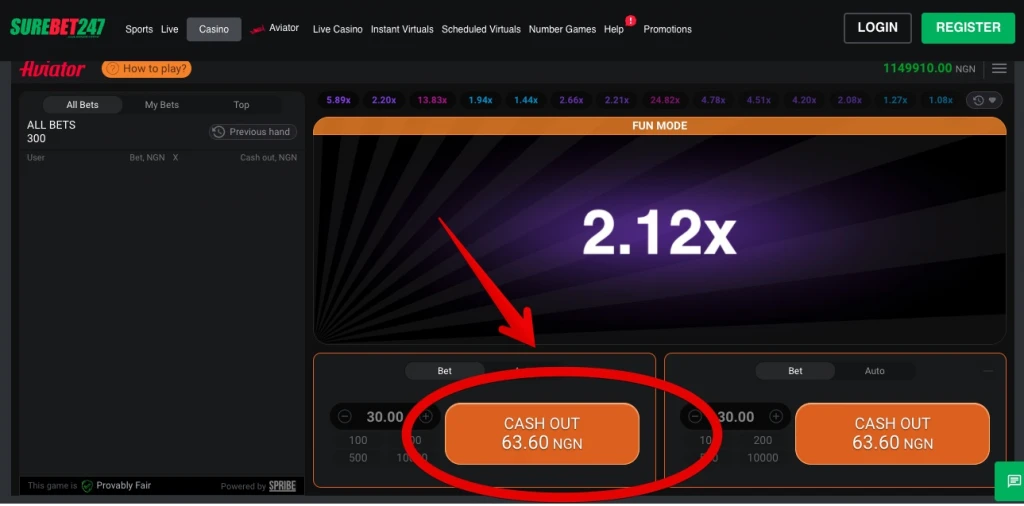This screenshot has width=1024, height=506.
Task: Open the Top bets tab
Action: 241,105
